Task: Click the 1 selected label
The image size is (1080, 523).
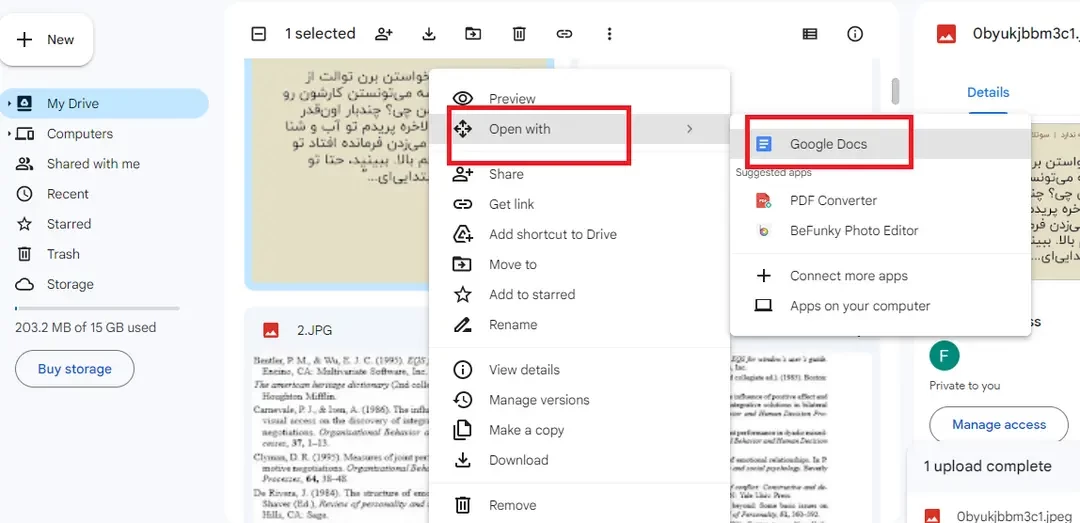Action: [320, 34]
